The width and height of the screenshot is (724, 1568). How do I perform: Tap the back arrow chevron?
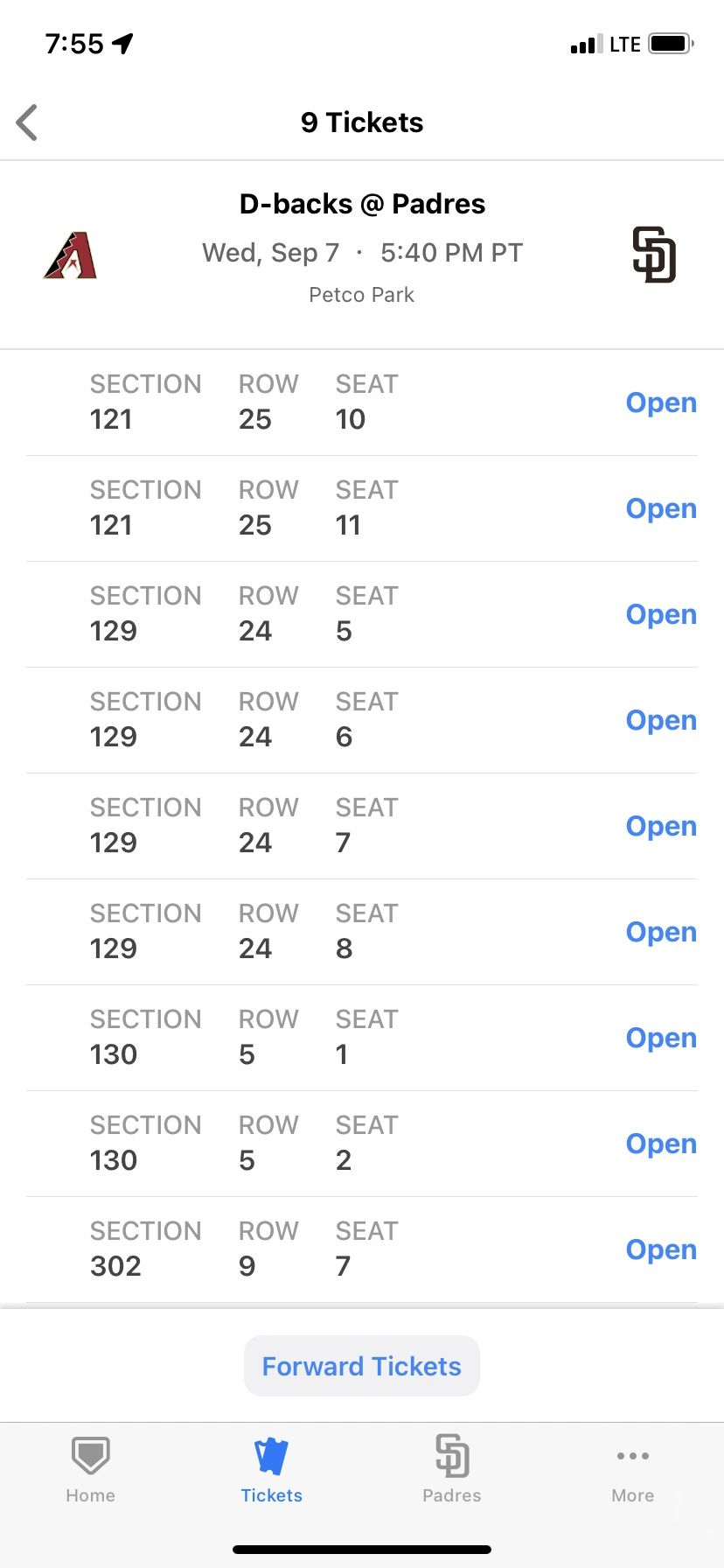27,122
